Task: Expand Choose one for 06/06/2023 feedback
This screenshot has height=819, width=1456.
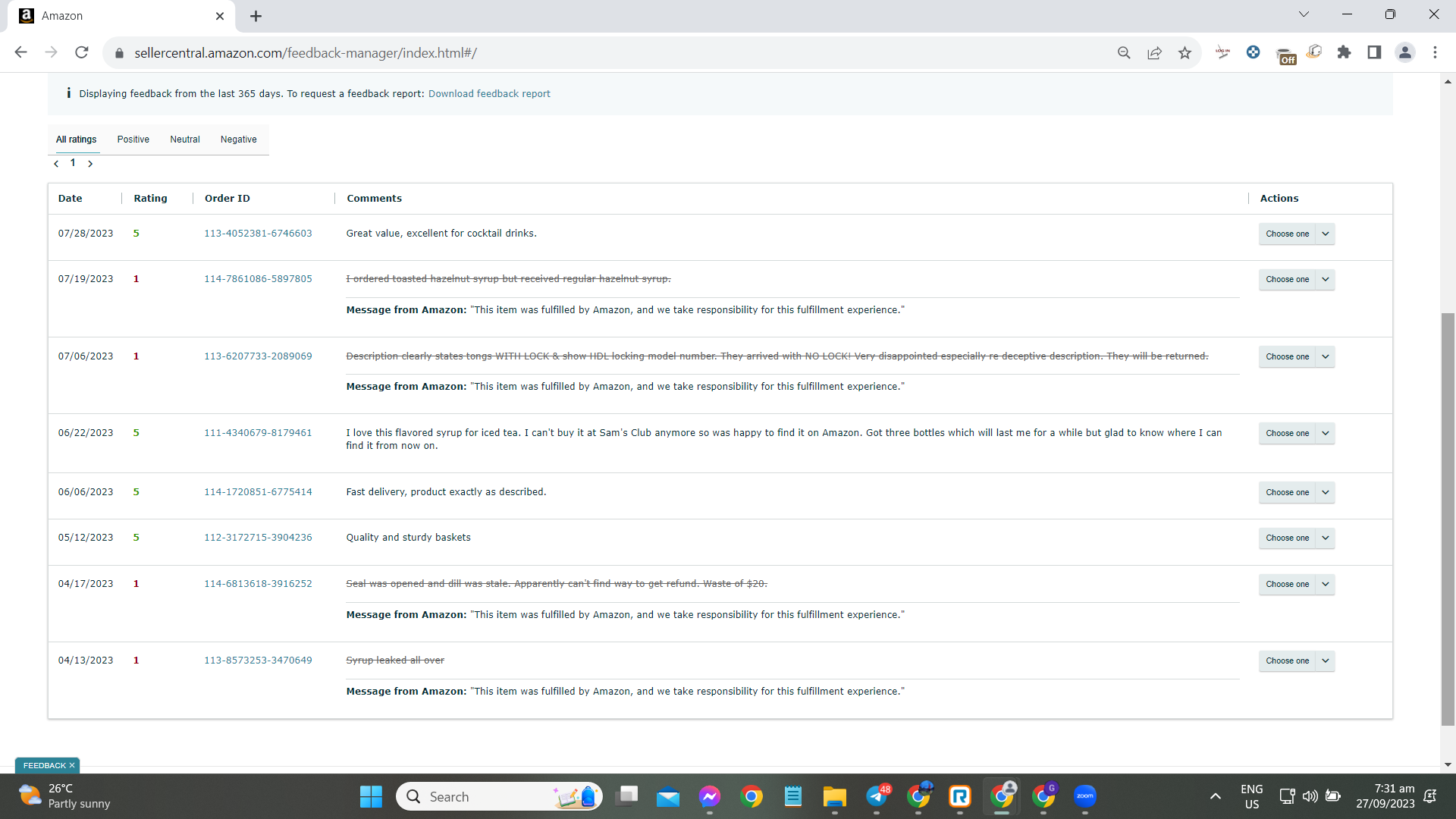Action: coord(1296,492)
